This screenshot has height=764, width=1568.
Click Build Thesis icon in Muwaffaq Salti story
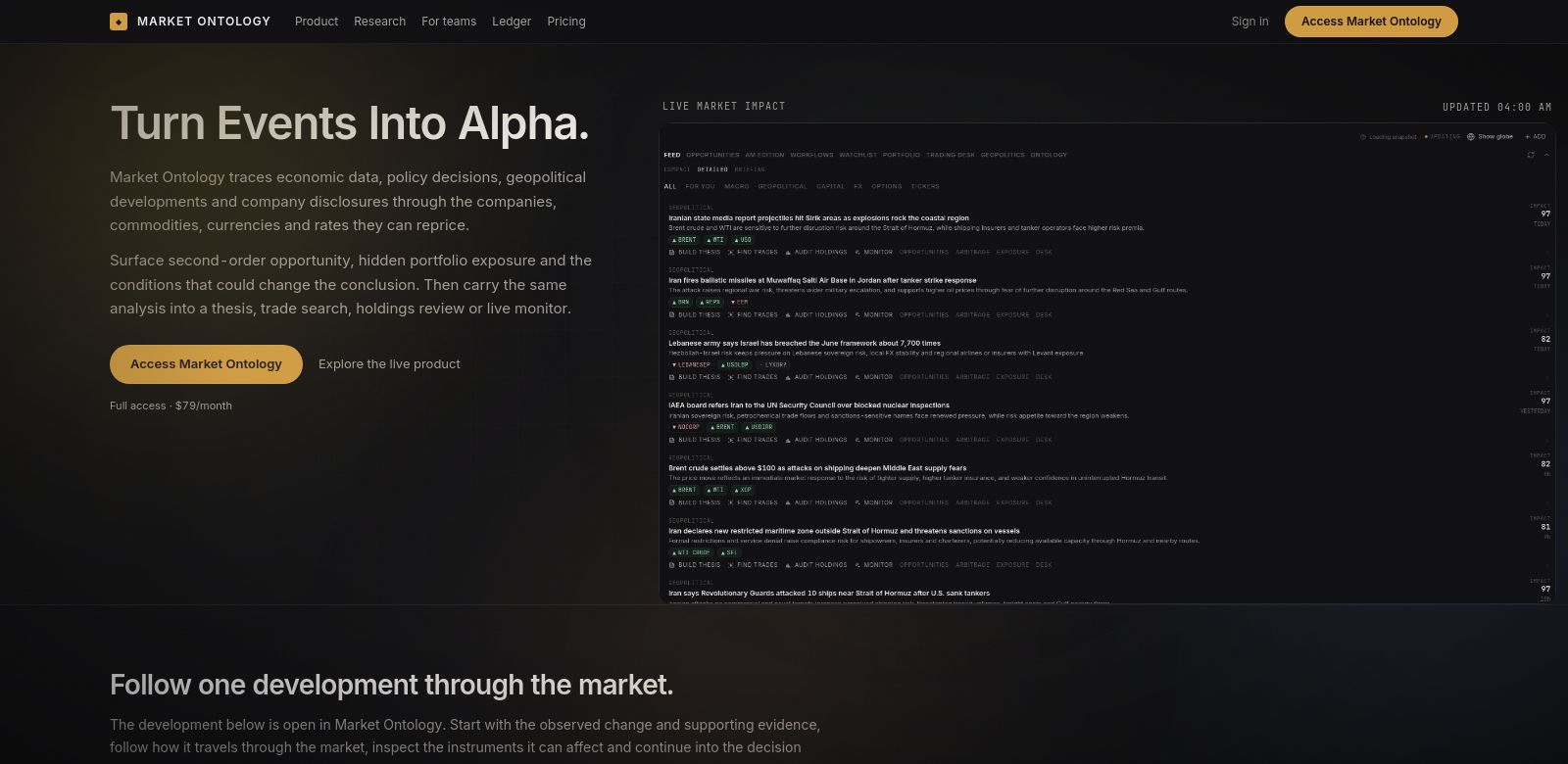672,315
